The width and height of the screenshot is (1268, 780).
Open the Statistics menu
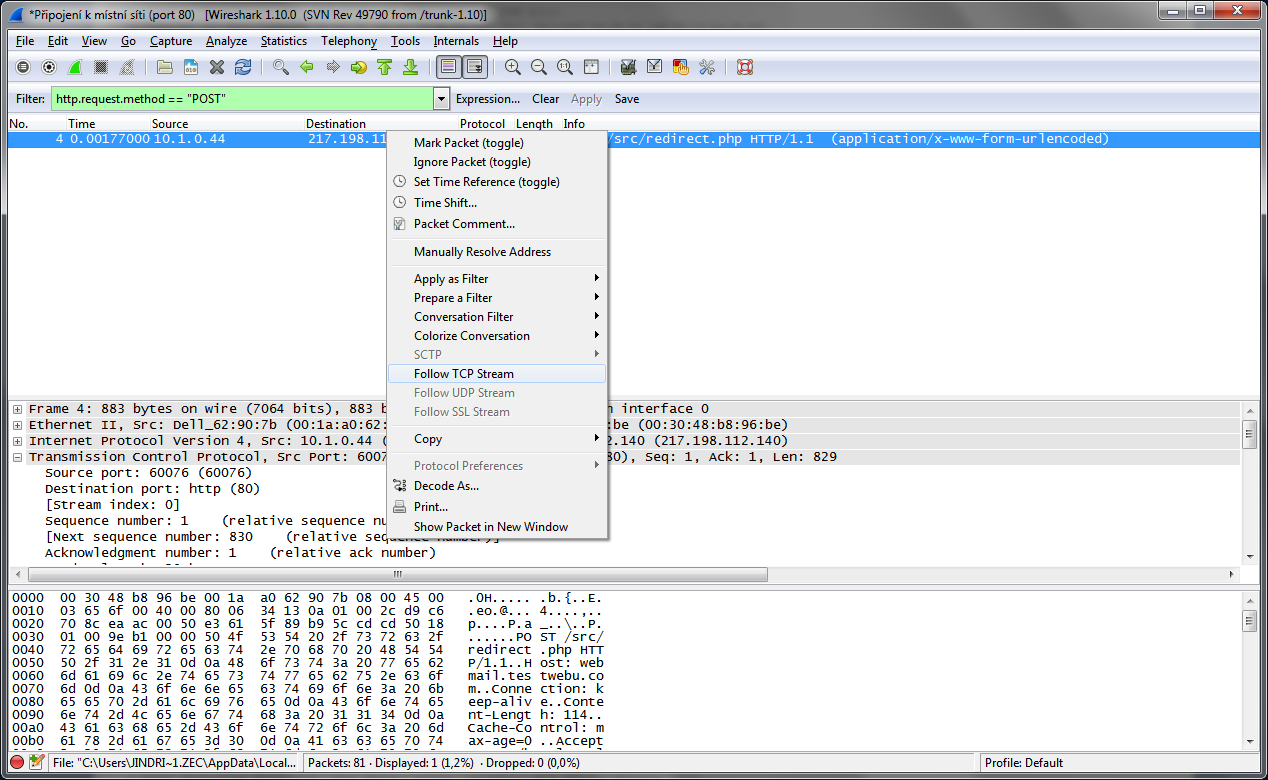(x=284, y=41)
